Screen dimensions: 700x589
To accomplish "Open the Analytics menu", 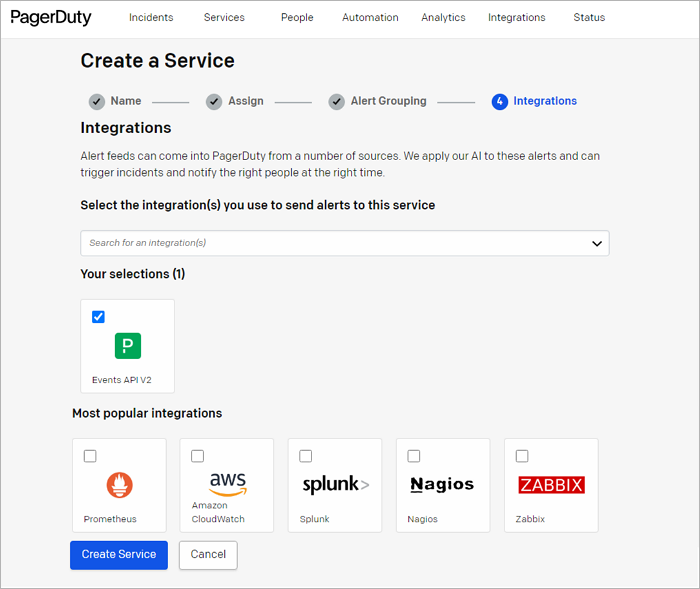I will pos(443,17).
